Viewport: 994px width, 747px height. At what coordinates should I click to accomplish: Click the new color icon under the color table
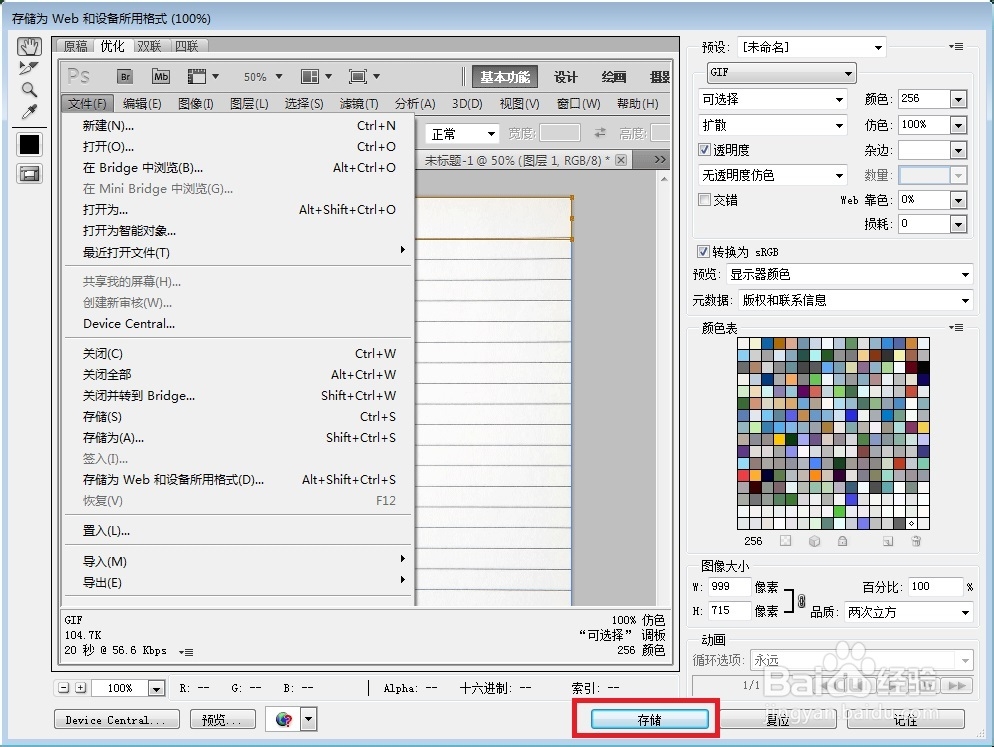tap(888, 541)
